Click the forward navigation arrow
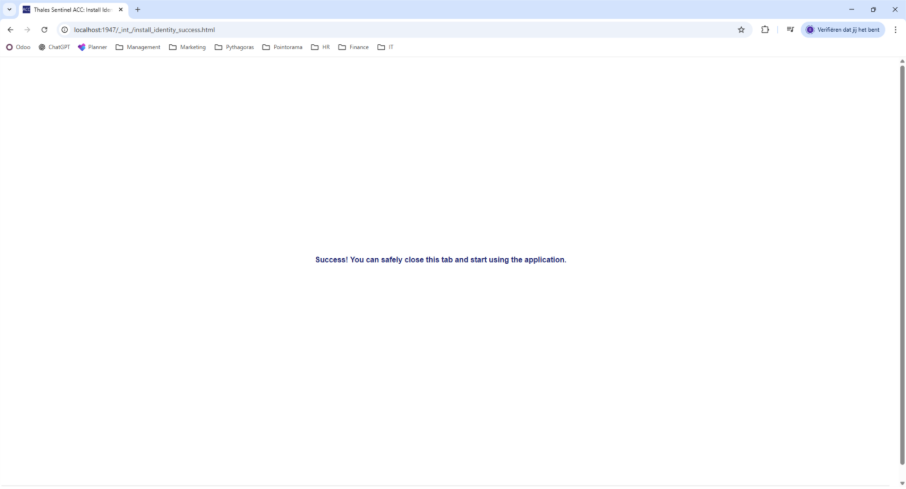Viewport: 906px width, 489px height. point(27,29)
